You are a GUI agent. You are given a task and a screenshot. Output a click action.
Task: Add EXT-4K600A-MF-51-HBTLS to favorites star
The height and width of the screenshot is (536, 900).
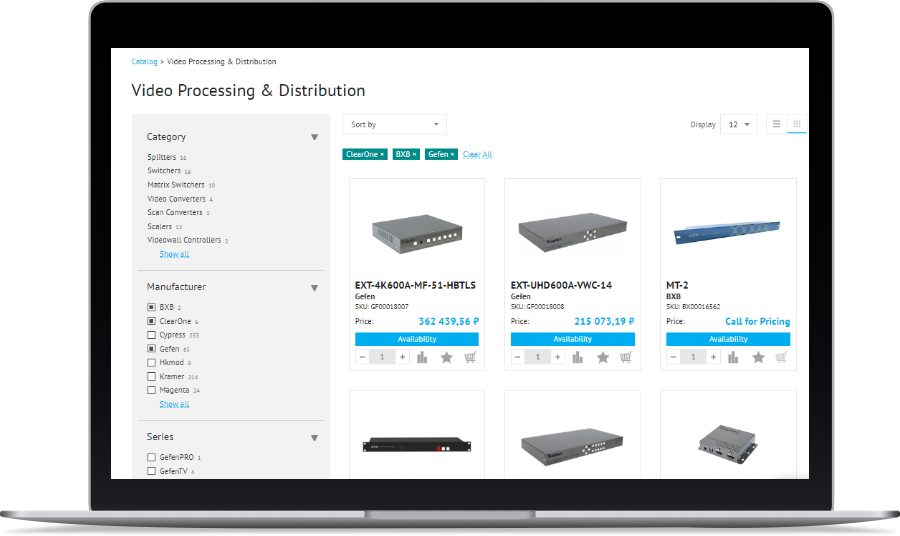click(446, 358)
